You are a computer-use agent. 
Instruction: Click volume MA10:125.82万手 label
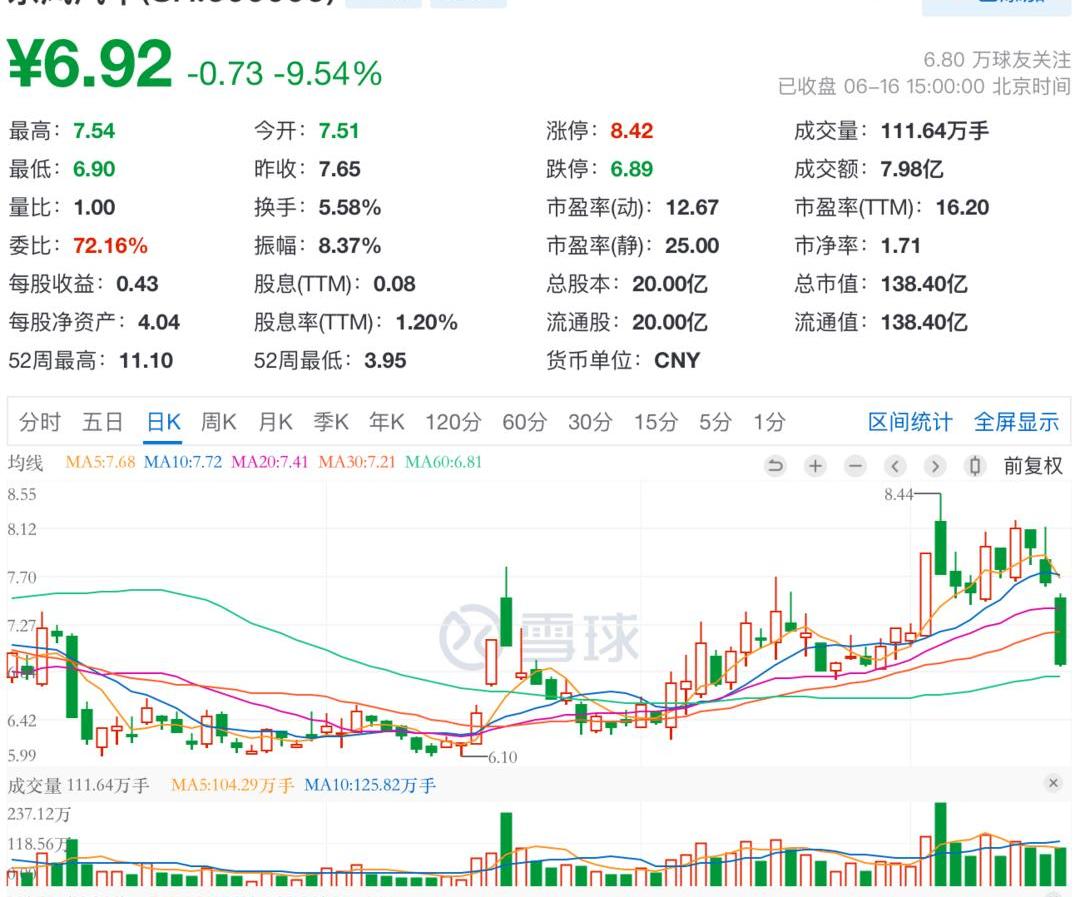pos(370,785)
